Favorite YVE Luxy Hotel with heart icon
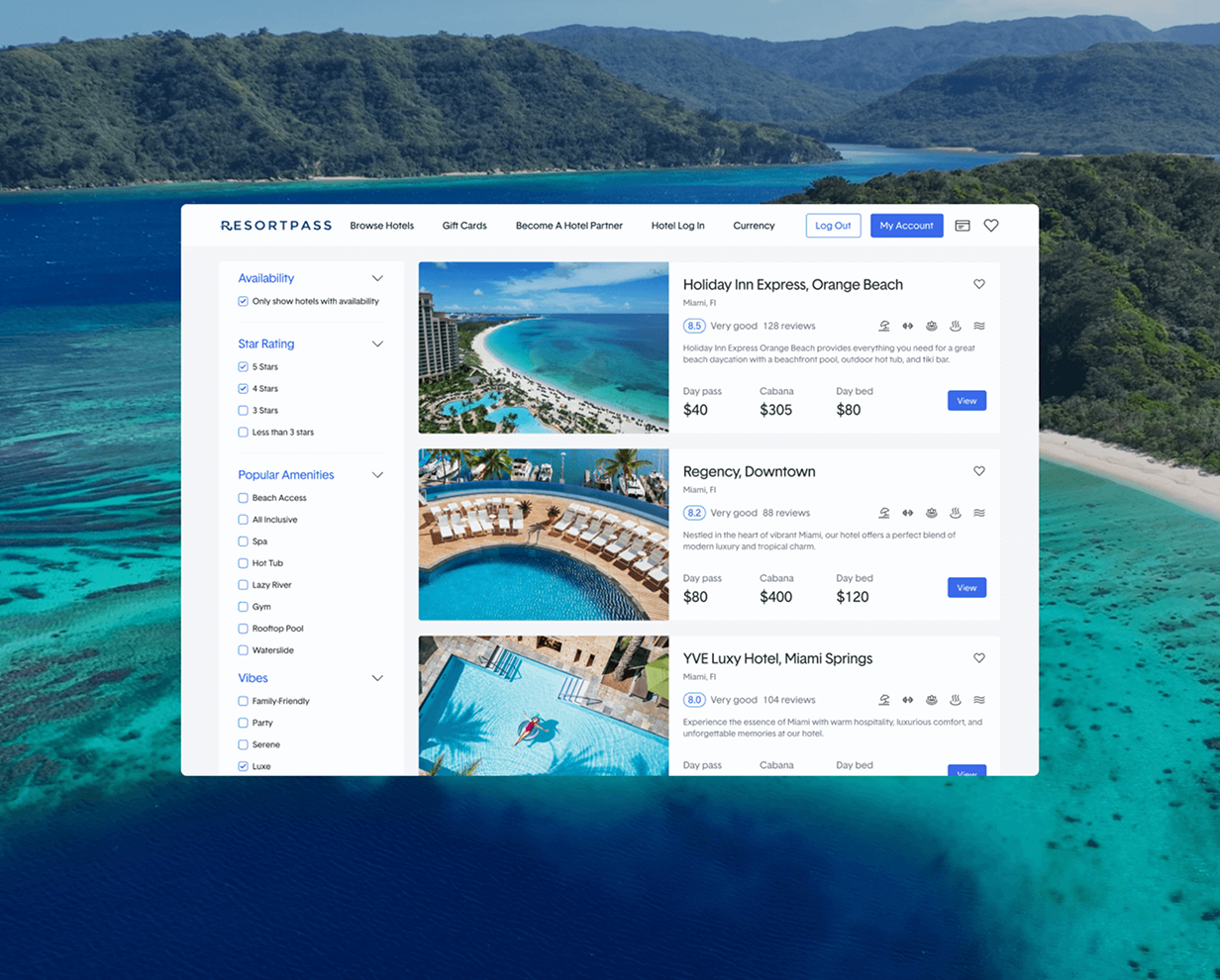This screenshot has height=980, width=1220. pyautogui.click(x=979, y=658)
